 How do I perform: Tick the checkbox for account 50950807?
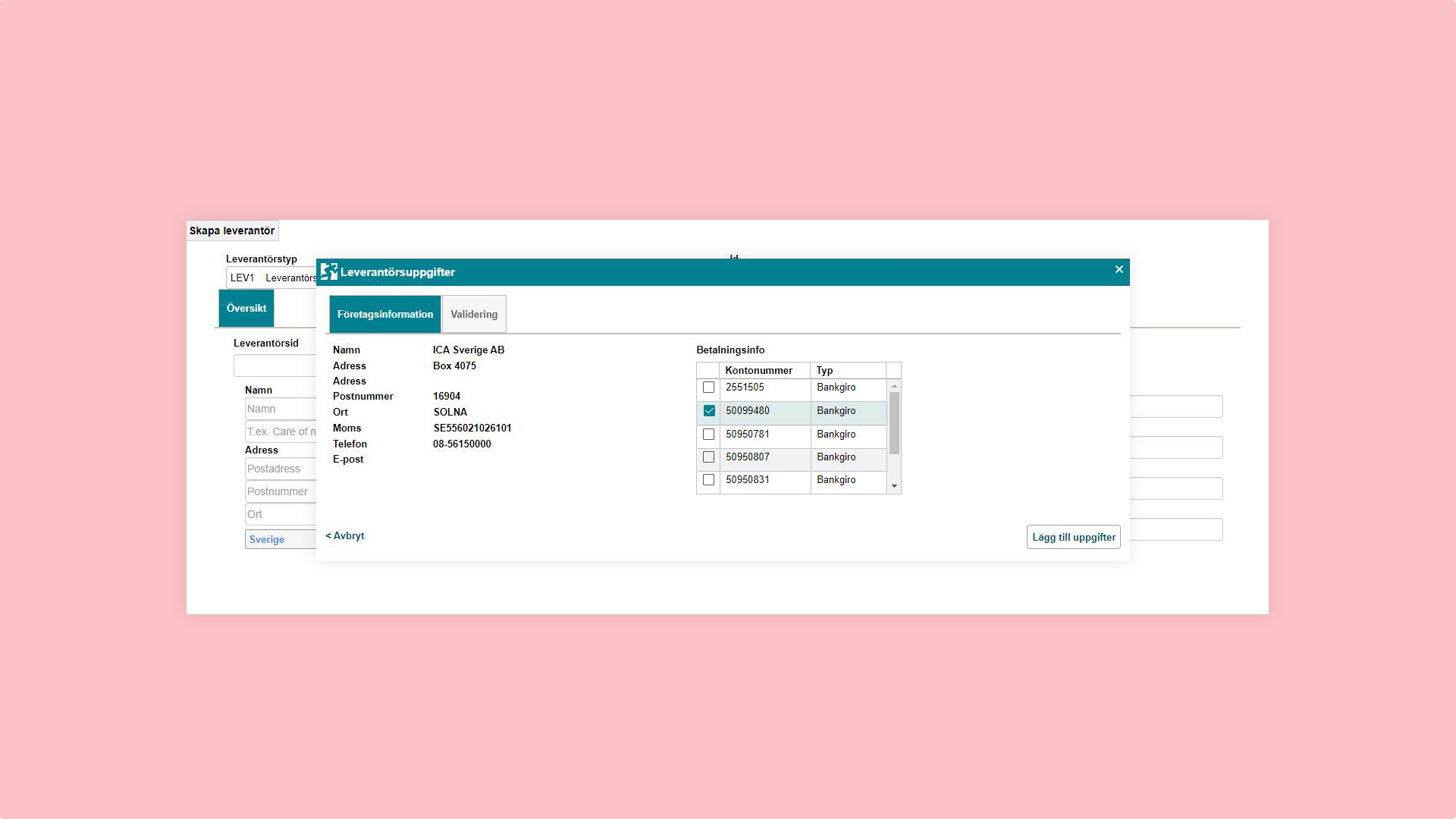[708, 457]
